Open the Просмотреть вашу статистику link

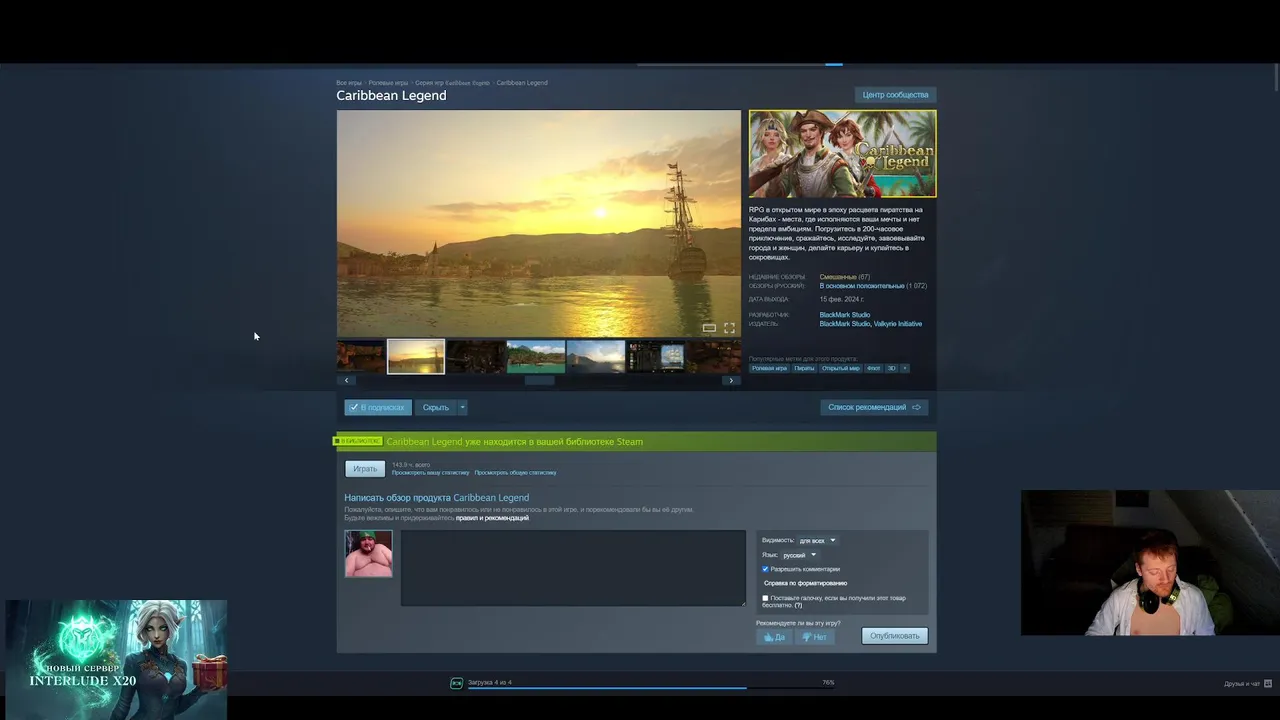click(x=431, y=473)
